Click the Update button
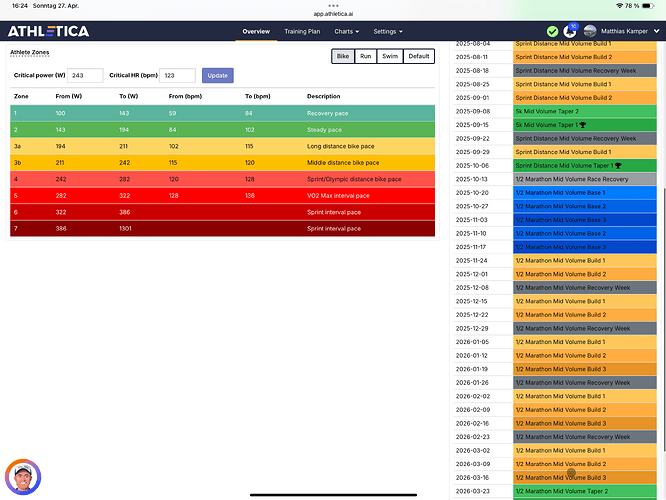Image resolution: width=666 pixels, height=500 pixels. 217,75
